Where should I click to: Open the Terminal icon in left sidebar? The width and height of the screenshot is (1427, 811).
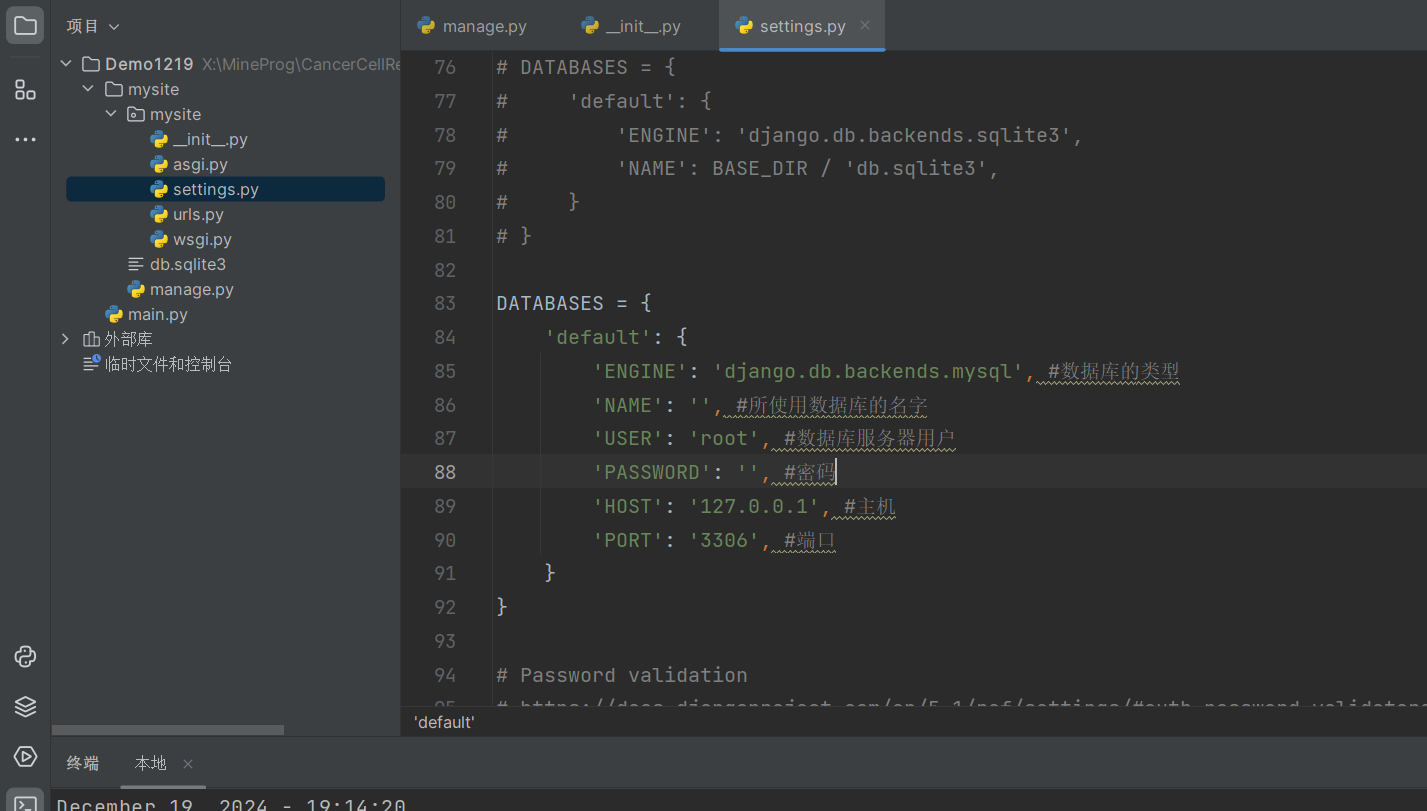point(25,802)
